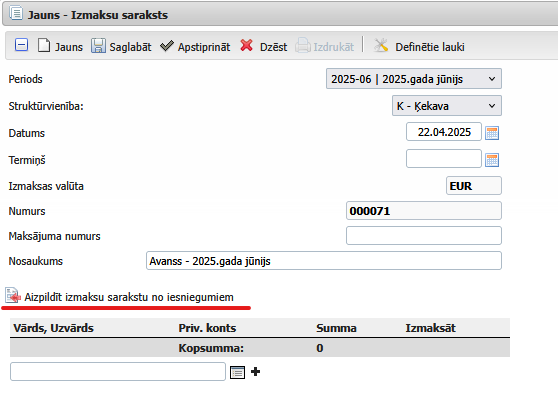Delete the list with Dzēst
The height and width of the screenshot is (395, 558).
273,47
